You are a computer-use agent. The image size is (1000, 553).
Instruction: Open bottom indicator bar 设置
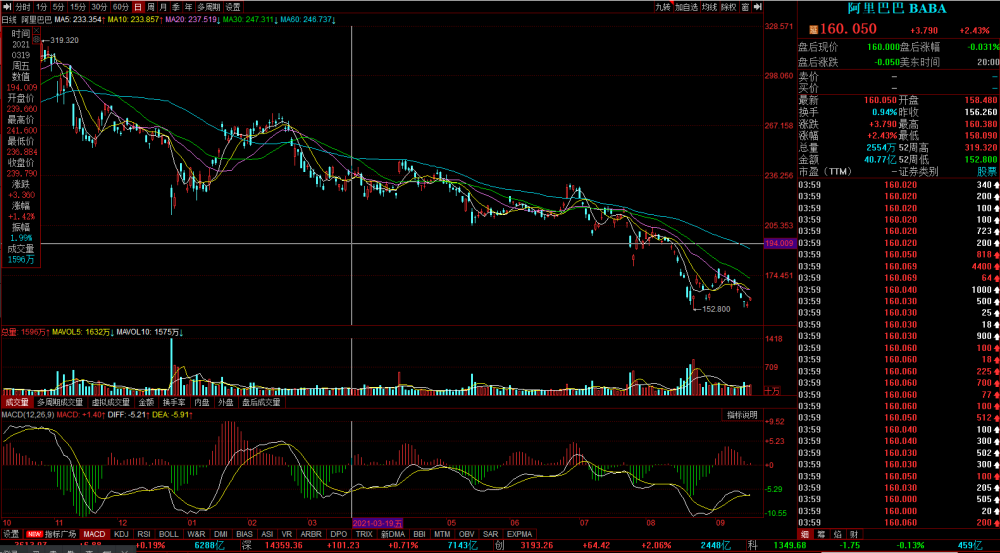pos(11,534)
